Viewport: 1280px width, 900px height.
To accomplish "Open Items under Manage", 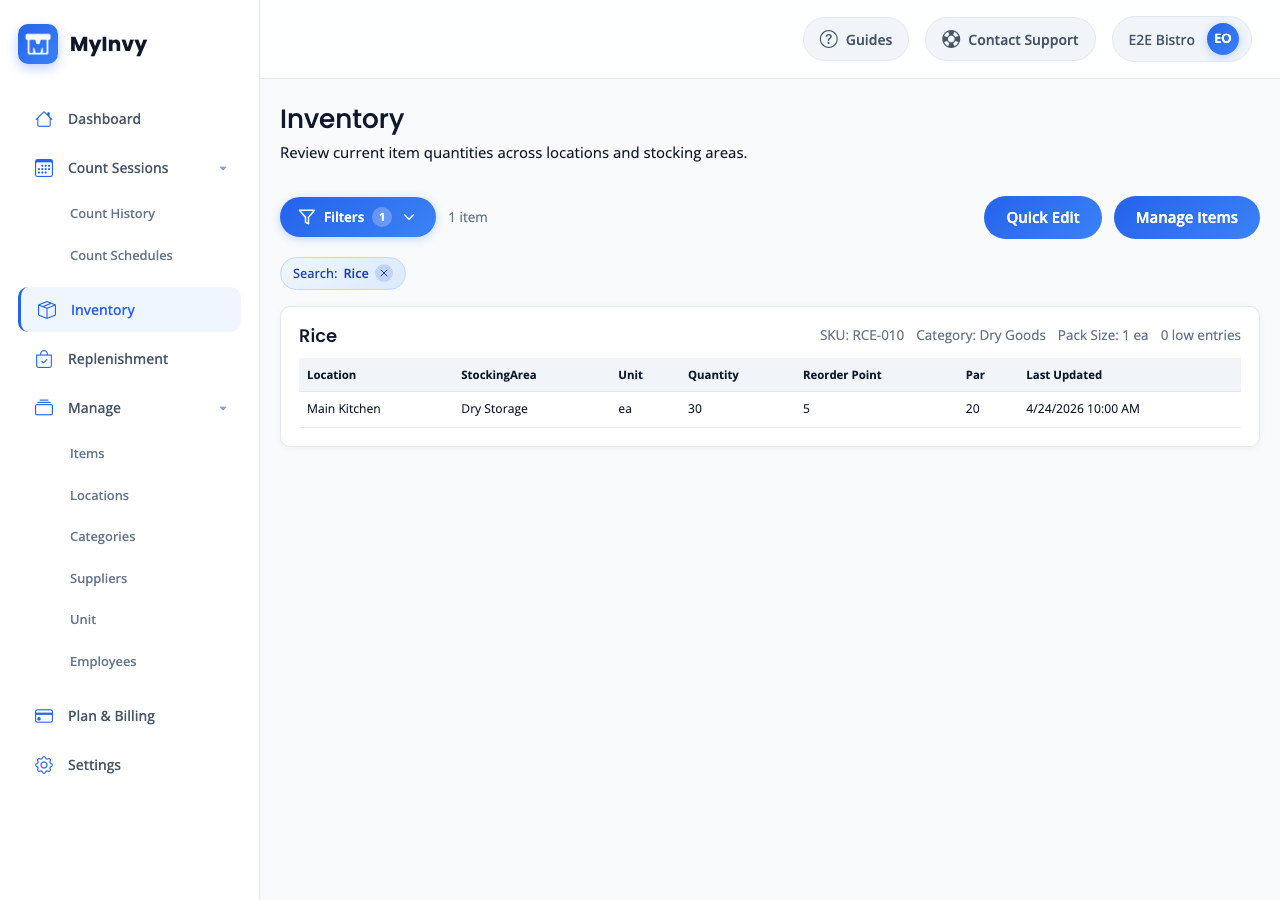I will (x=87, y=453).
